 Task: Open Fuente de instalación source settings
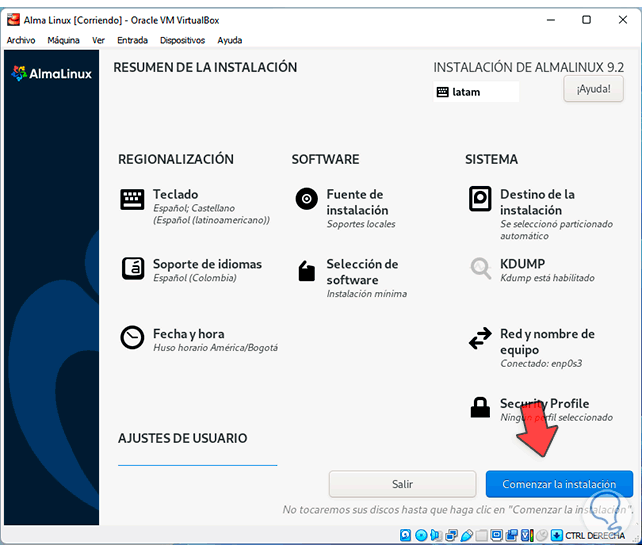click(346, 208)
